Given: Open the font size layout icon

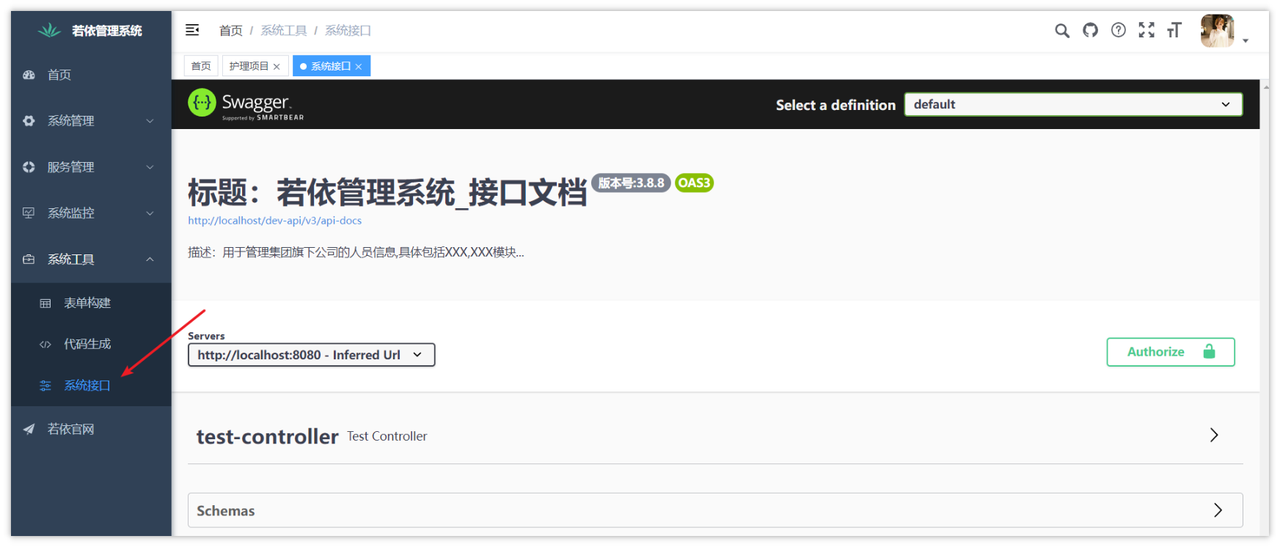Looking at the screenshot, I should point(1174,31).
